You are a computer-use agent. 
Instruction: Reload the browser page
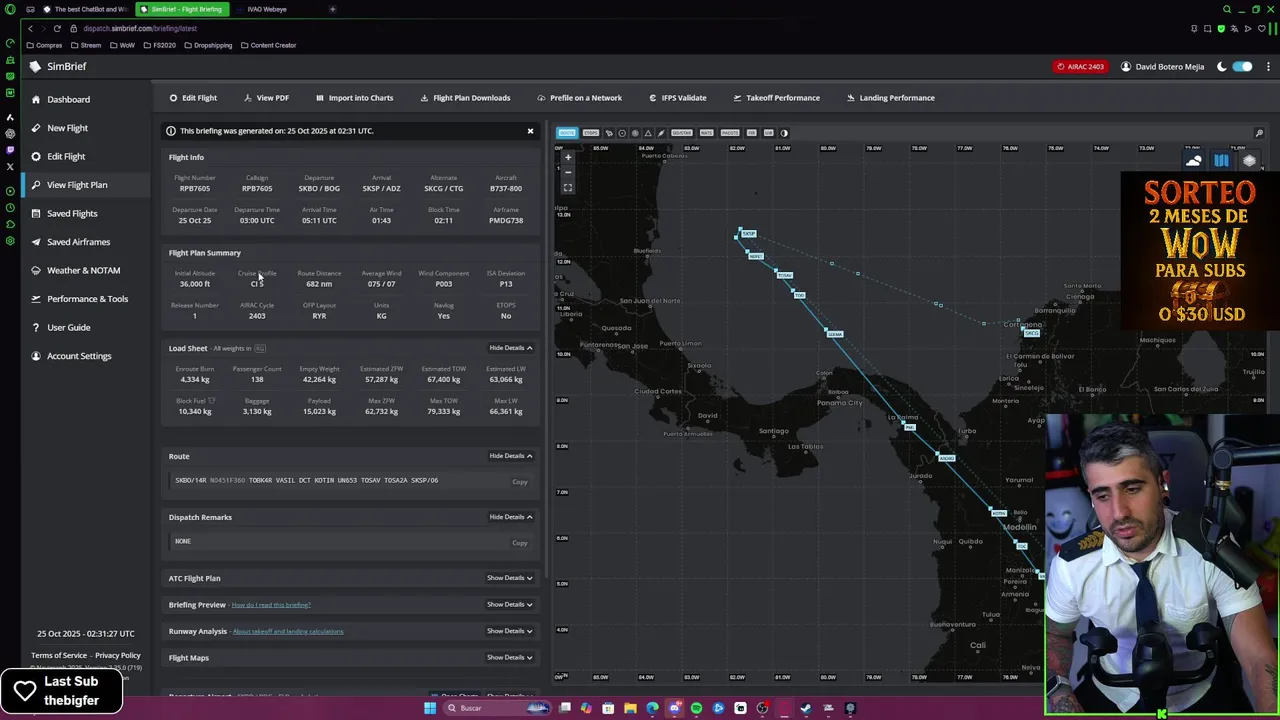point(57,28)
